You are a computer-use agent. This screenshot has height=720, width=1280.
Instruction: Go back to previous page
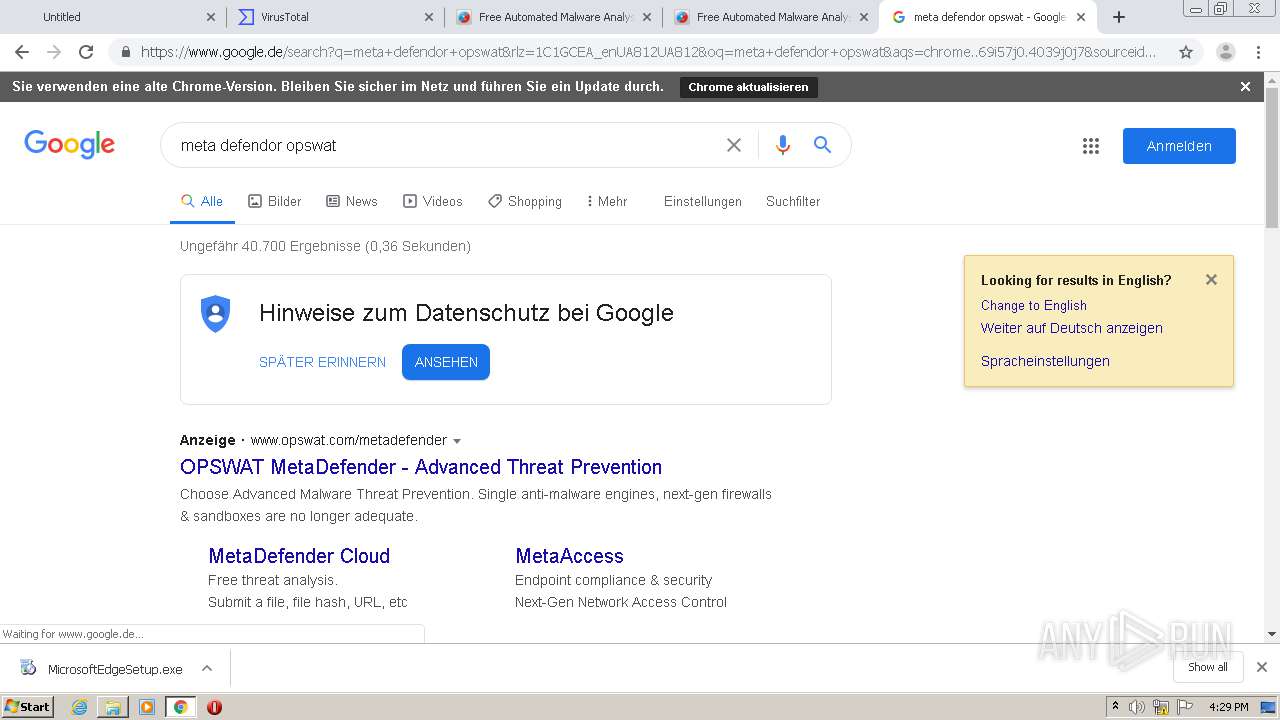tap(22, 52)
